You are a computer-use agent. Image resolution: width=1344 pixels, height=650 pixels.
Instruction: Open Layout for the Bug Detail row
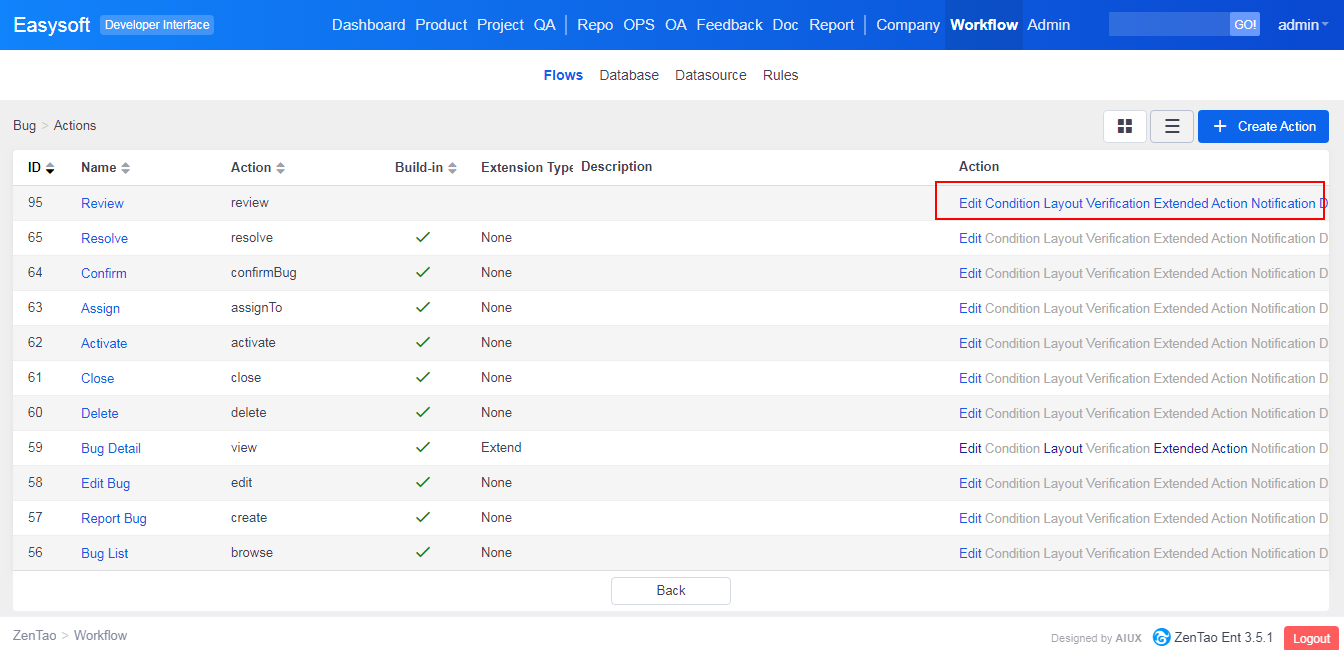point(1063,448)
